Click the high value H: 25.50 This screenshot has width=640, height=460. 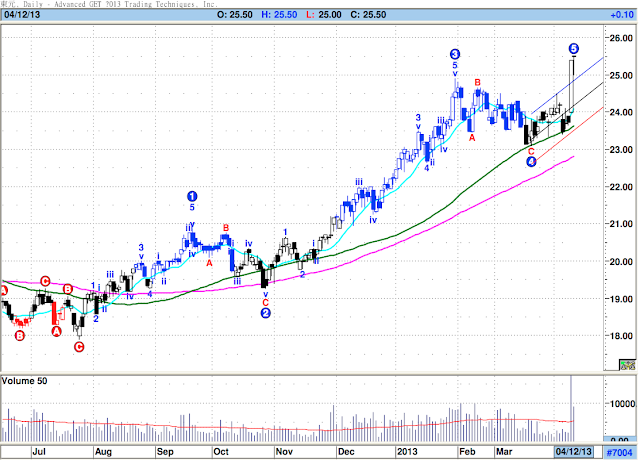click(279, 15)
